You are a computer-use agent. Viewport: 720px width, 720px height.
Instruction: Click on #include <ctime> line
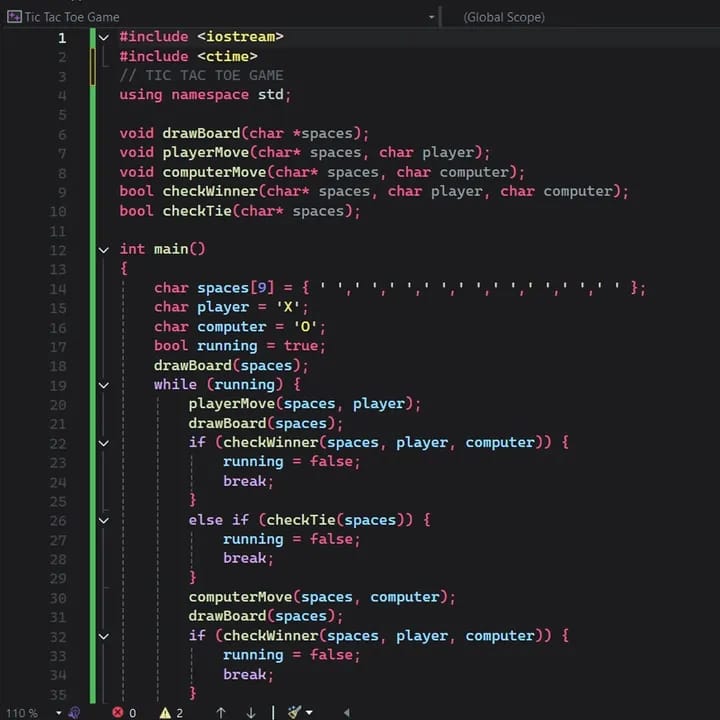pyautogui.click(x=188, y=56)
